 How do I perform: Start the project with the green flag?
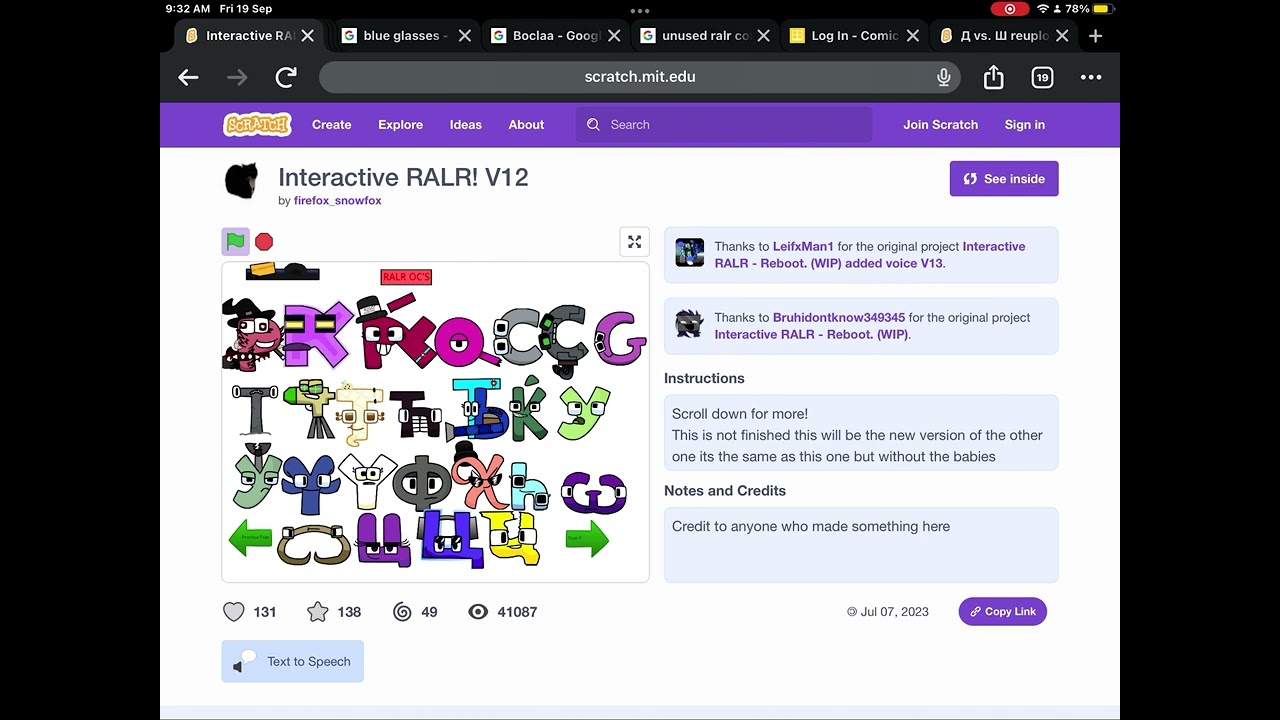coord(235,241)
